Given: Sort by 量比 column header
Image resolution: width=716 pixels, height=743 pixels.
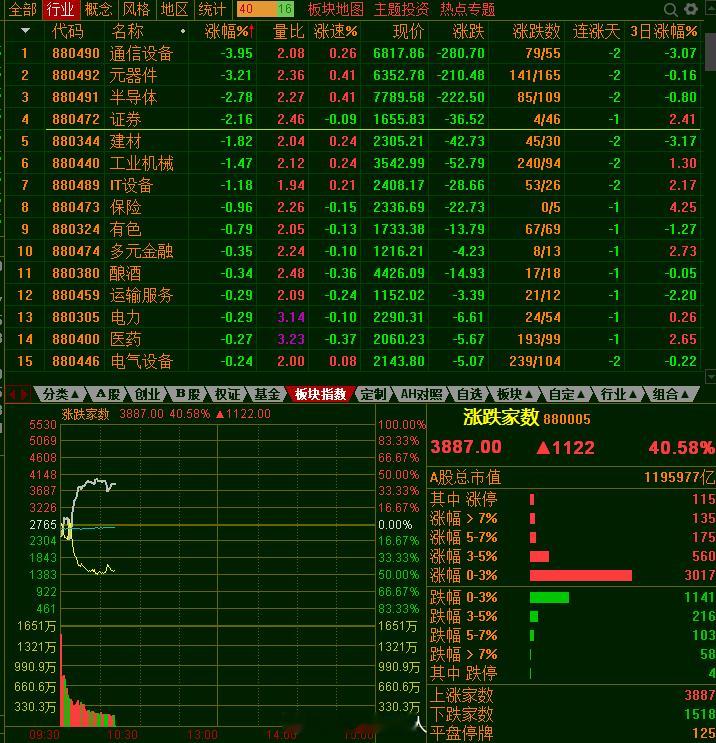Looking at the screenshot, I should coord(288,32).
